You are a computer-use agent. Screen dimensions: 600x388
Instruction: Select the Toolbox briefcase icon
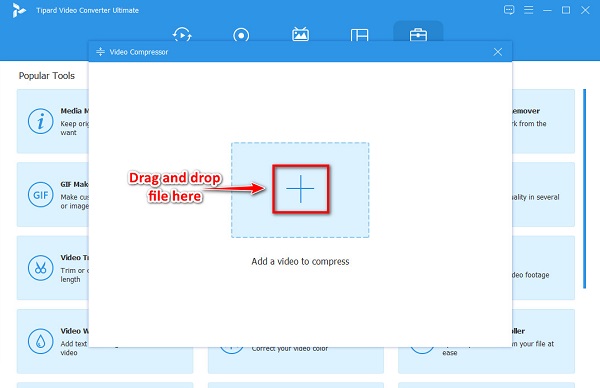[418, 35]
